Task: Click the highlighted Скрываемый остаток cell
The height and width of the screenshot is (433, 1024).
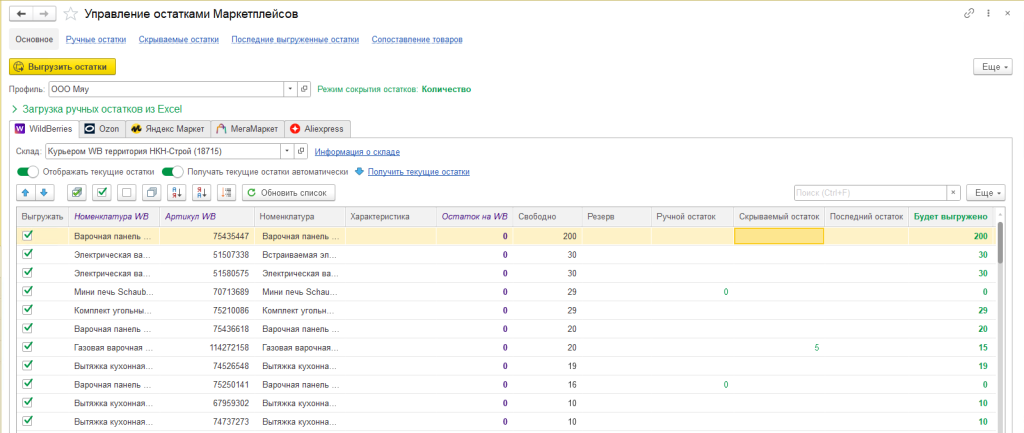Action: pos(779,236)
